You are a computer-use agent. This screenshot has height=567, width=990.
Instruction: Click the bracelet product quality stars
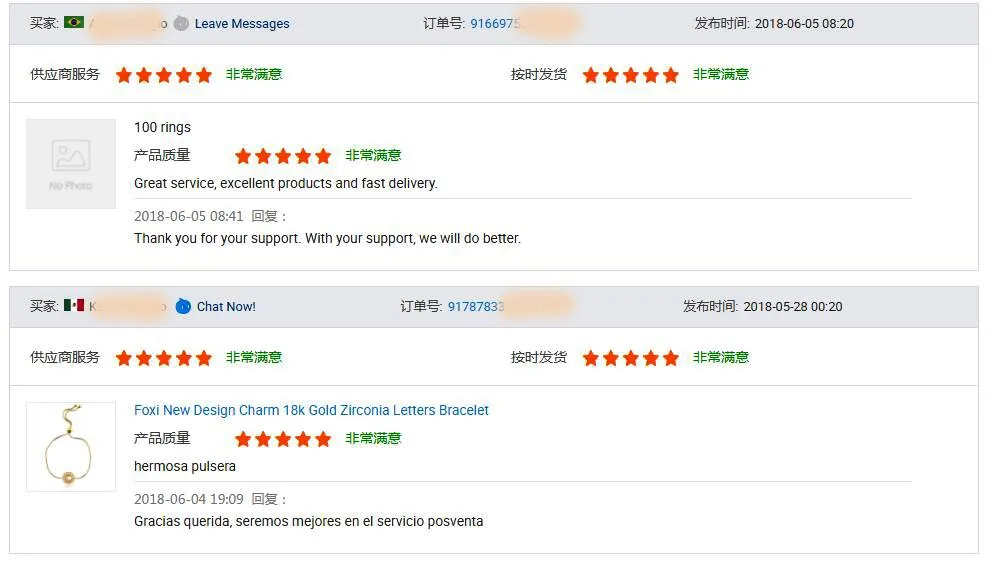pos(283,439)
